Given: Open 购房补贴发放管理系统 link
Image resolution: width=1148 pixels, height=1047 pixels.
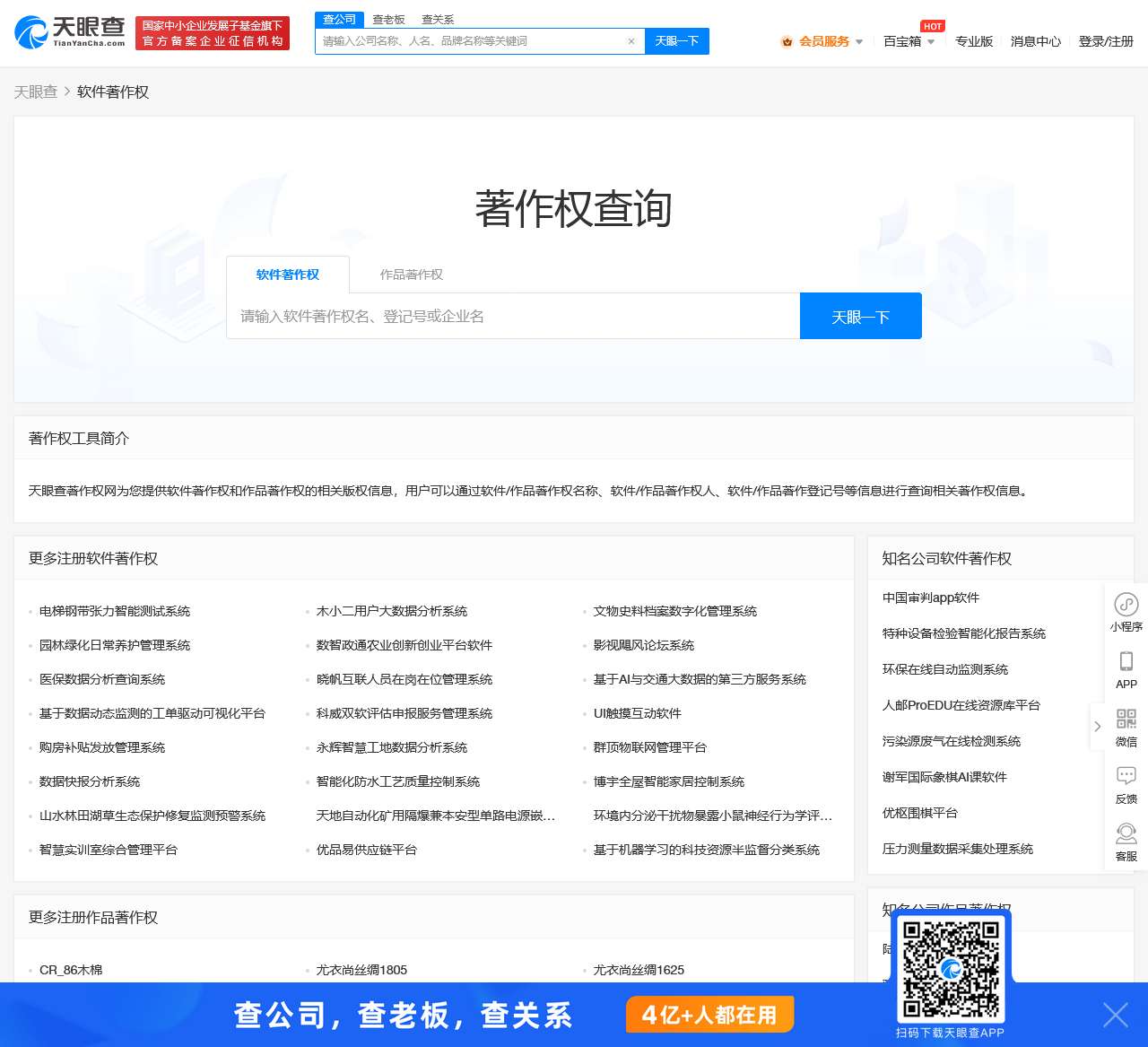Looking at the screenshot, I should 102,747.
